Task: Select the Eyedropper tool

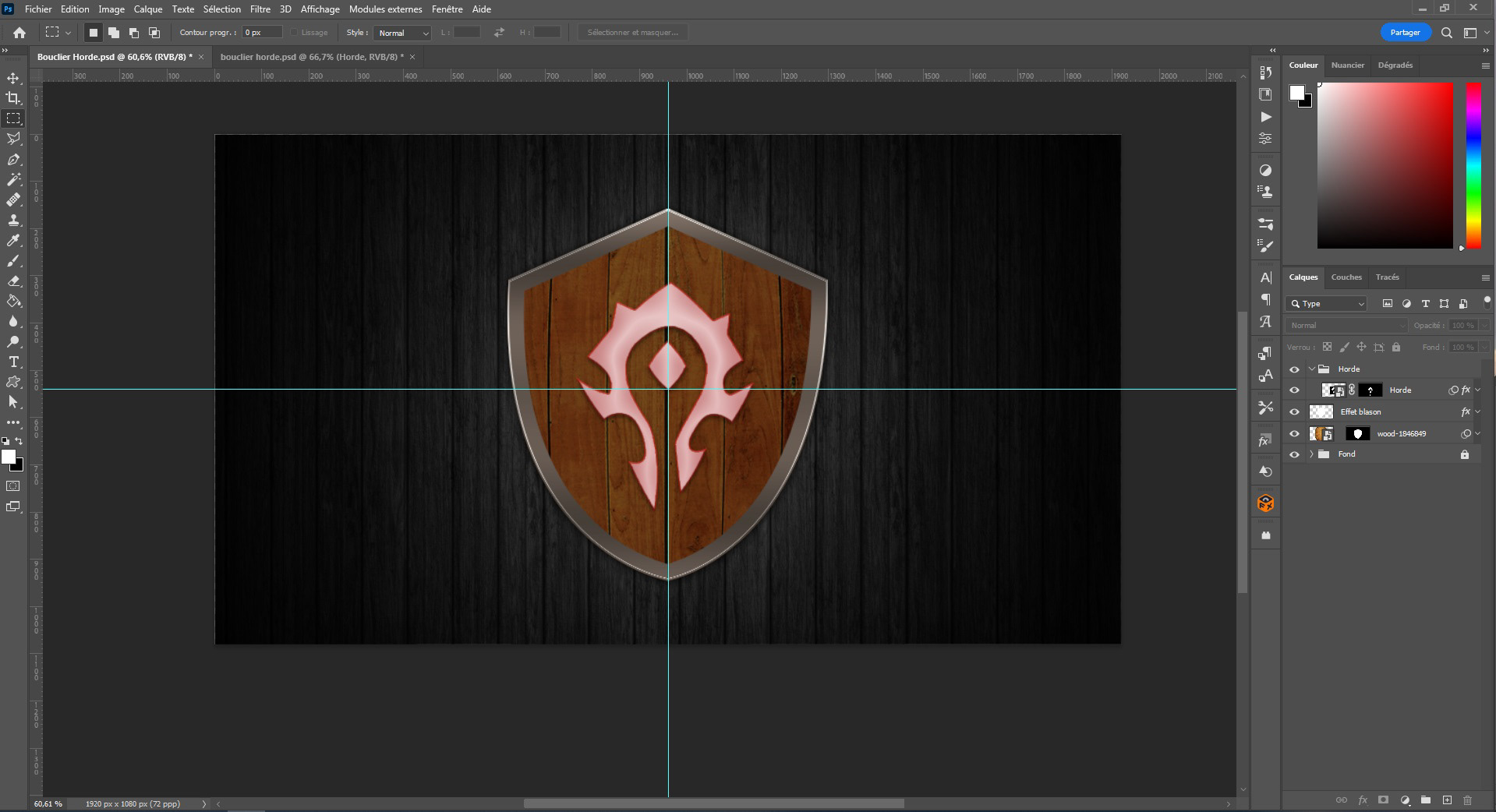Action: point(13,241)
